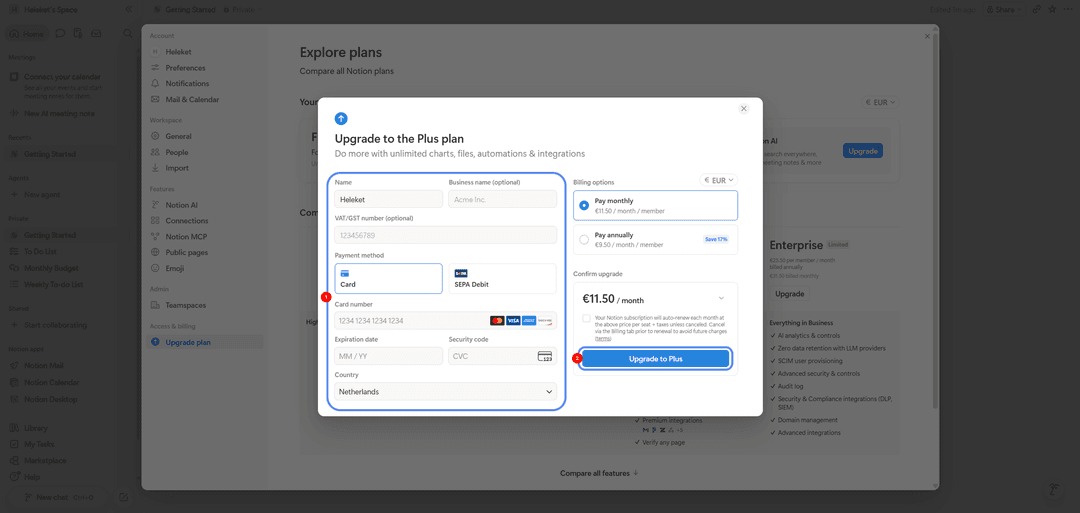Choose Card as payment method
Image resolution: width=1080 pixels, height=513 pixels.
[x=388, y=278]
